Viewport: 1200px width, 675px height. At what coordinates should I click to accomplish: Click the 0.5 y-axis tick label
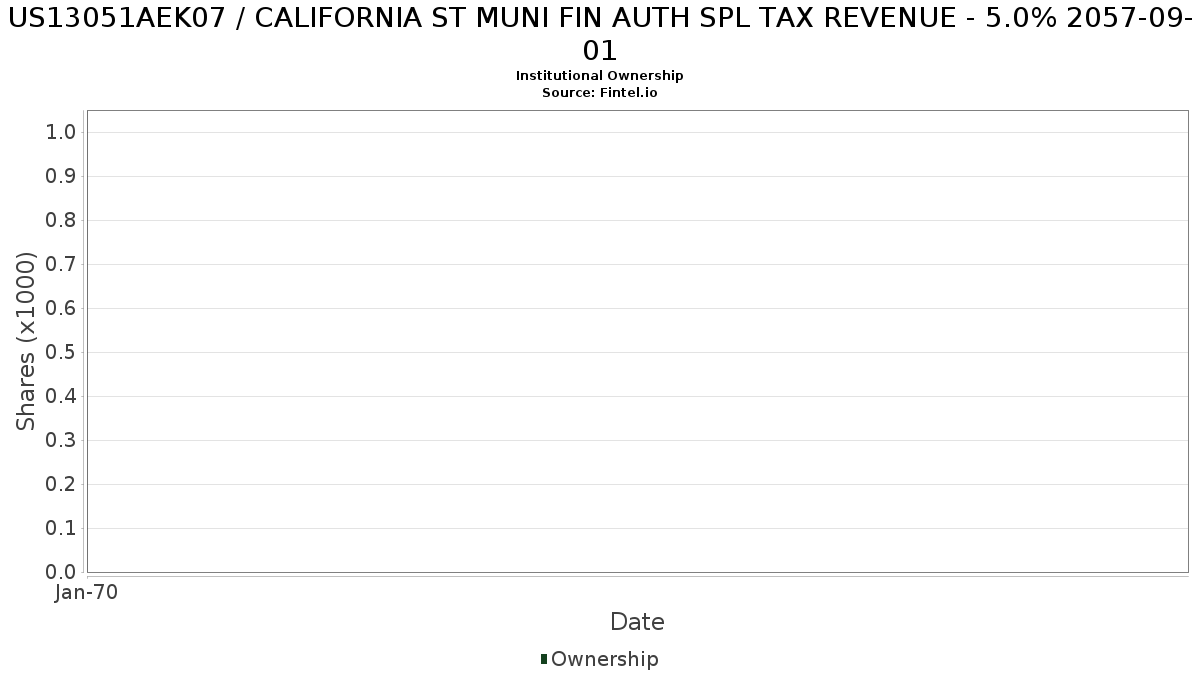tap(61, 352)
